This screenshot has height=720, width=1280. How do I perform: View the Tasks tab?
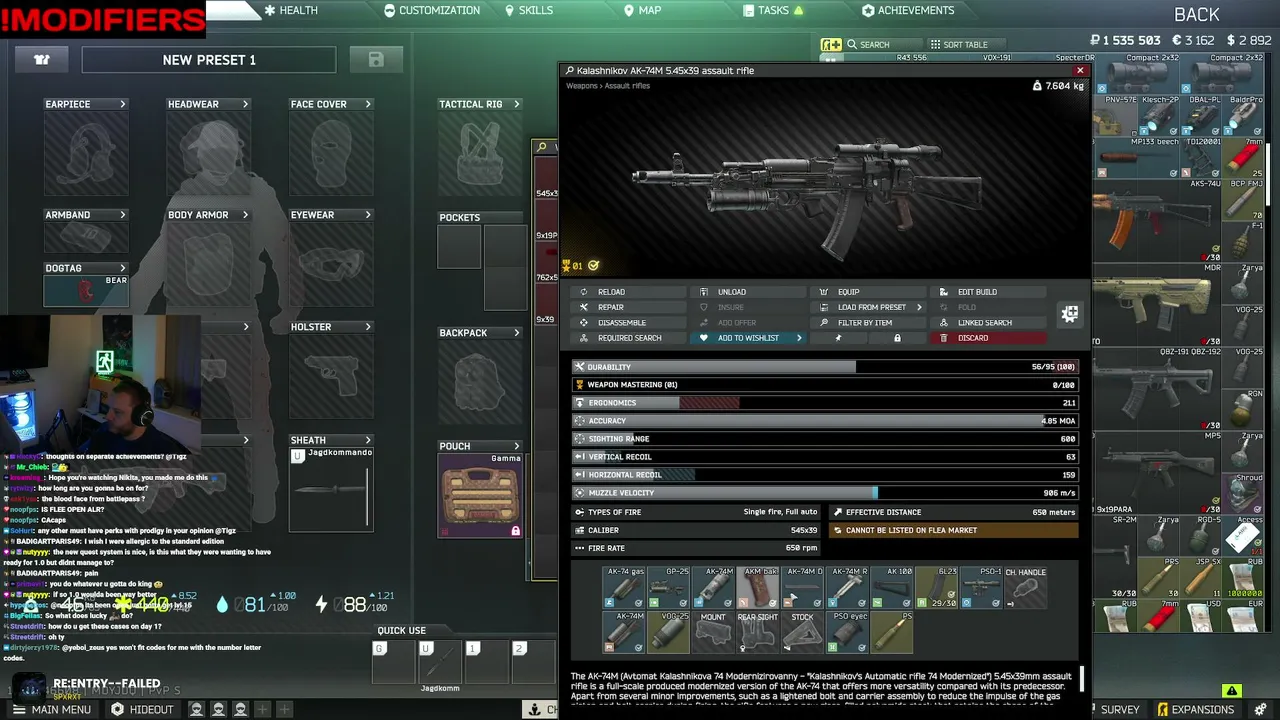coord(774,10)
